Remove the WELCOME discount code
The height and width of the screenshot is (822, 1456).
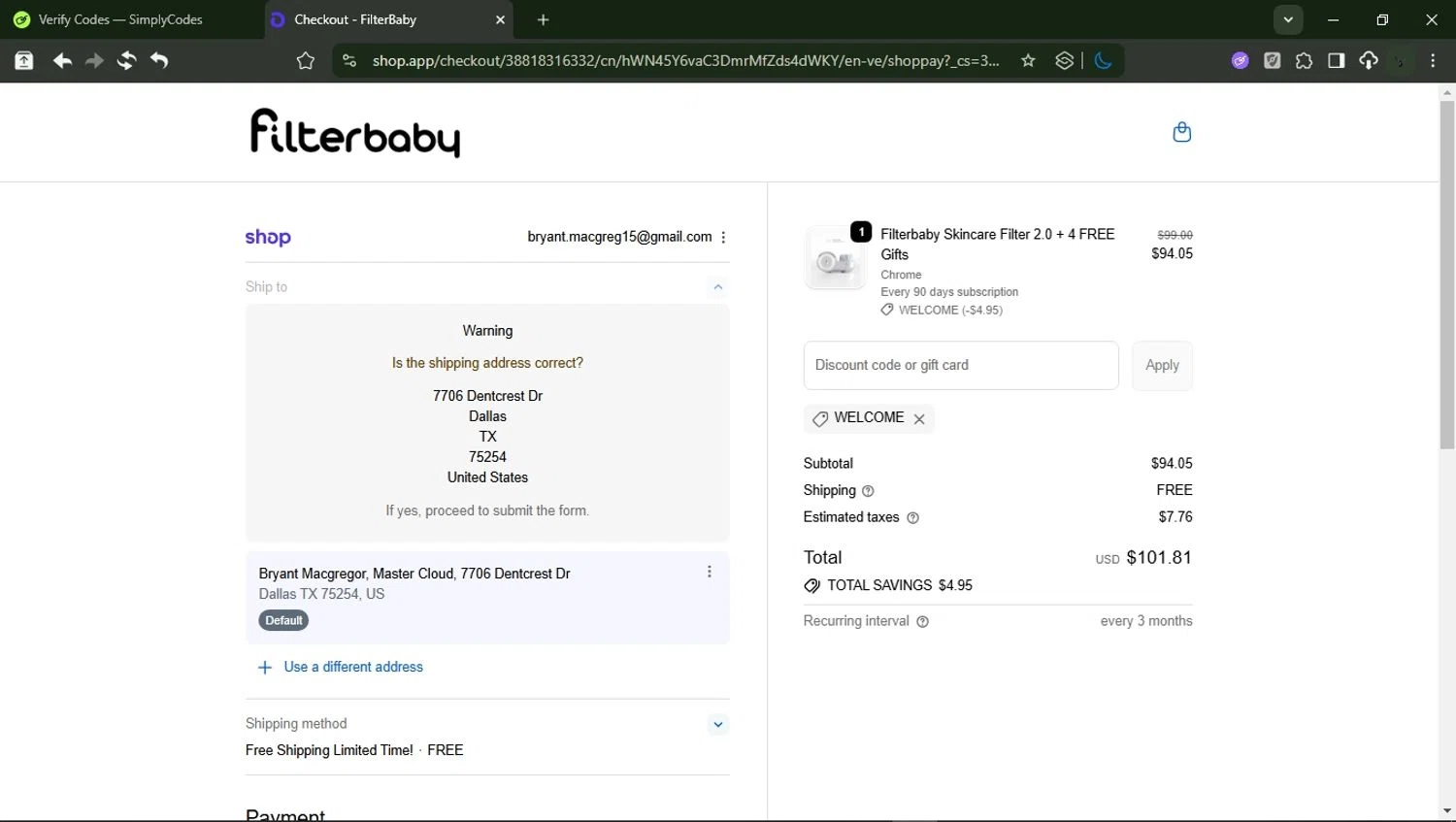(919, 418)
